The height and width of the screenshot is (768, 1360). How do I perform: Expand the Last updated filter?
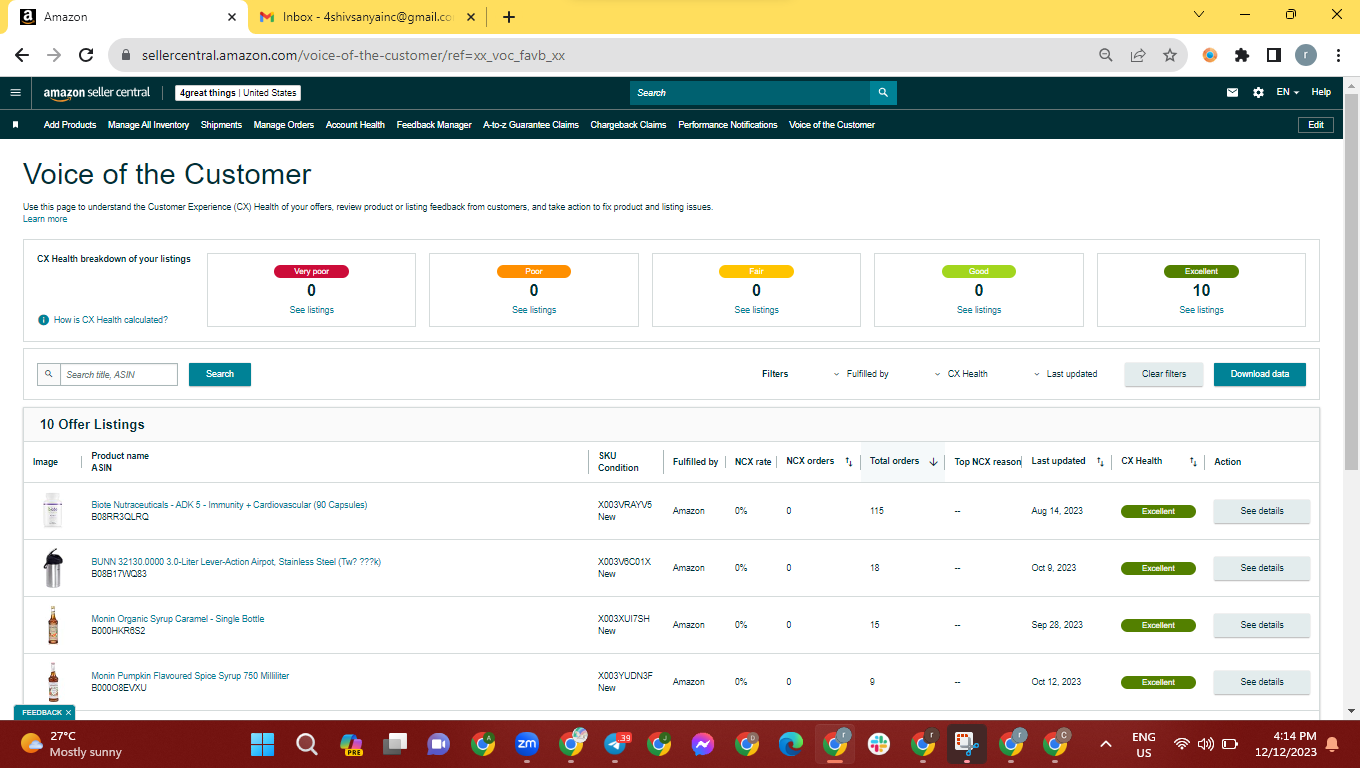[x=1065, y=374]
